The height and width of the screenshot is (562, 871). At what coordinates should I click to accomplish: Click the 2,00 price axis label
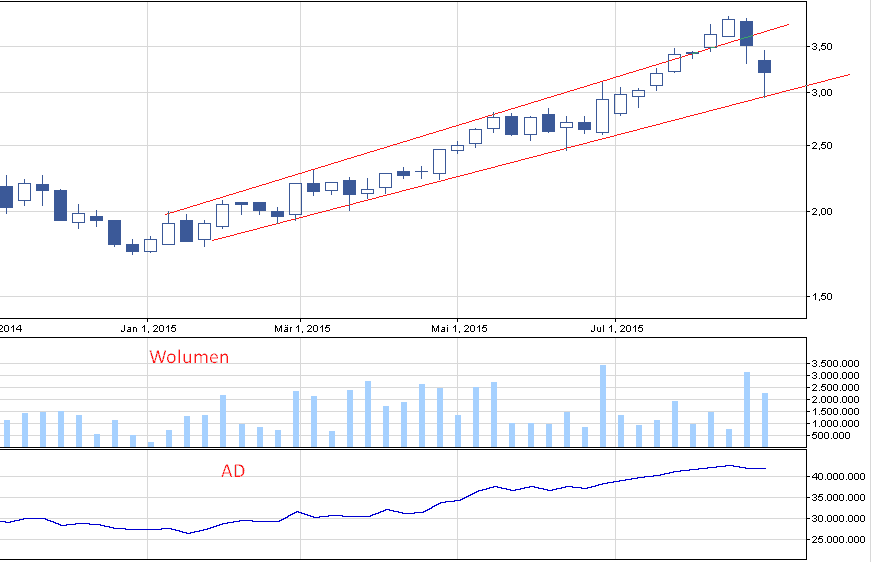pyautogui.click(x=825, y=212)
